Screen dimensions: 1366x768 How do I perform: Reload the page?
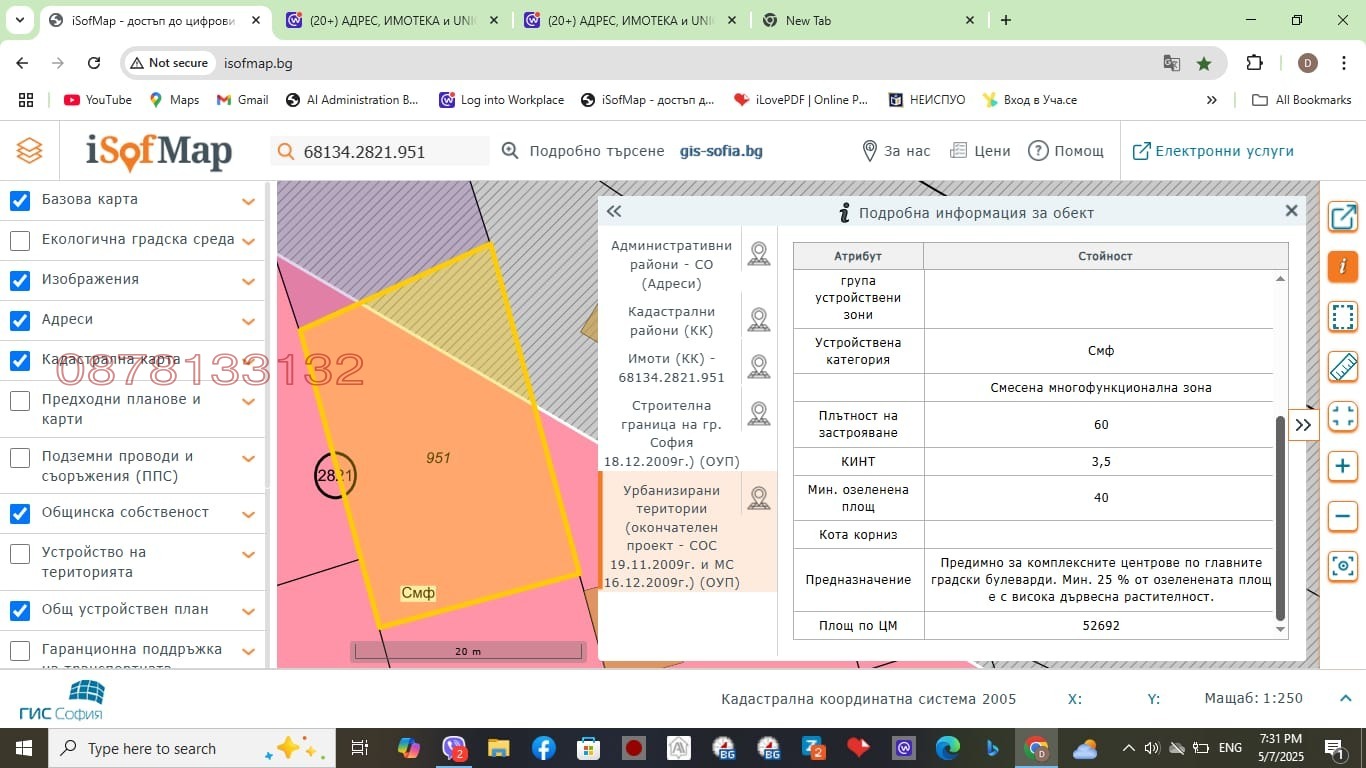[94, 63]
